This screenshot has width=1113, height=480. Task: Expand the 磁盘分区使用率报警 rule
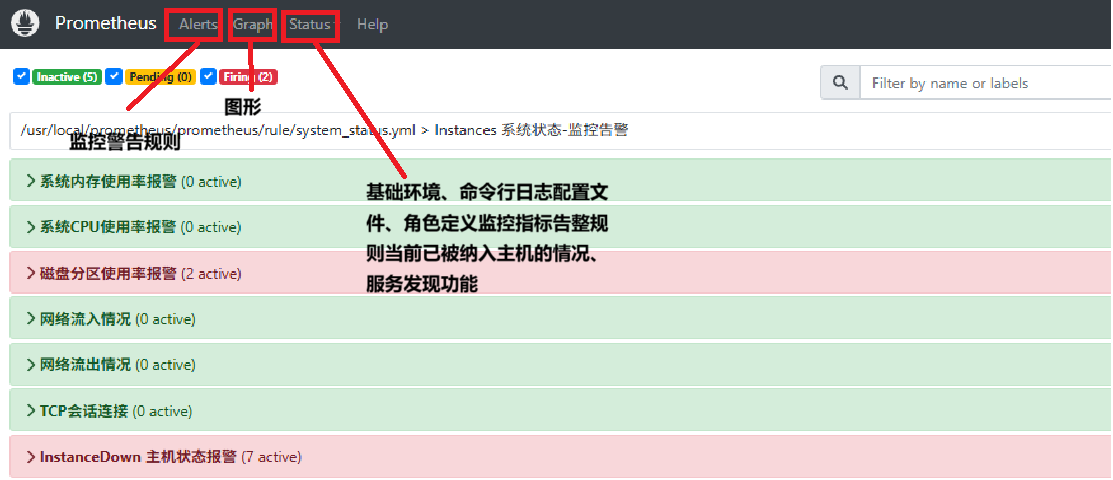(x=561, y=273)
